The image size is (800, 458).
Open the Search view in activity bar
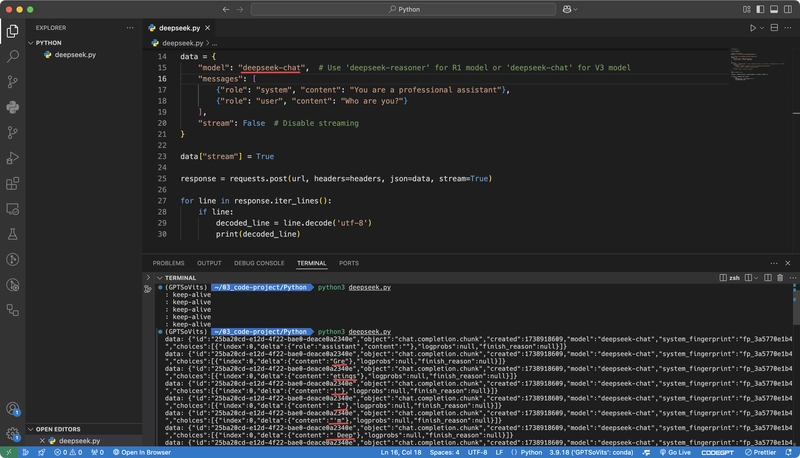tap(12, 56)
